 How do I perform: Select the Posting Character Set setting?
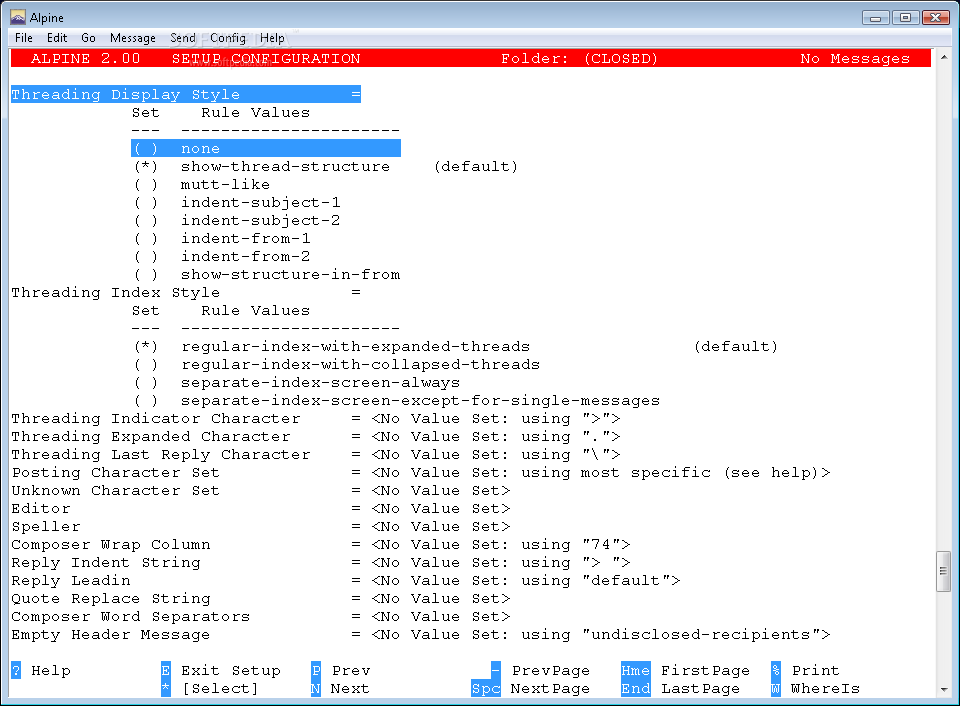[421, 473]
